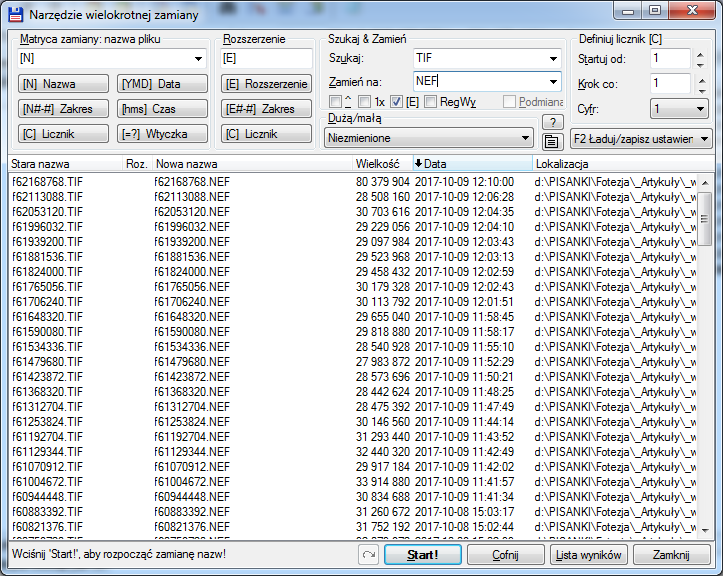Click in the Zamień na input field
The height and width of the screenshot is (576, 723).
(x=478, y=81)
